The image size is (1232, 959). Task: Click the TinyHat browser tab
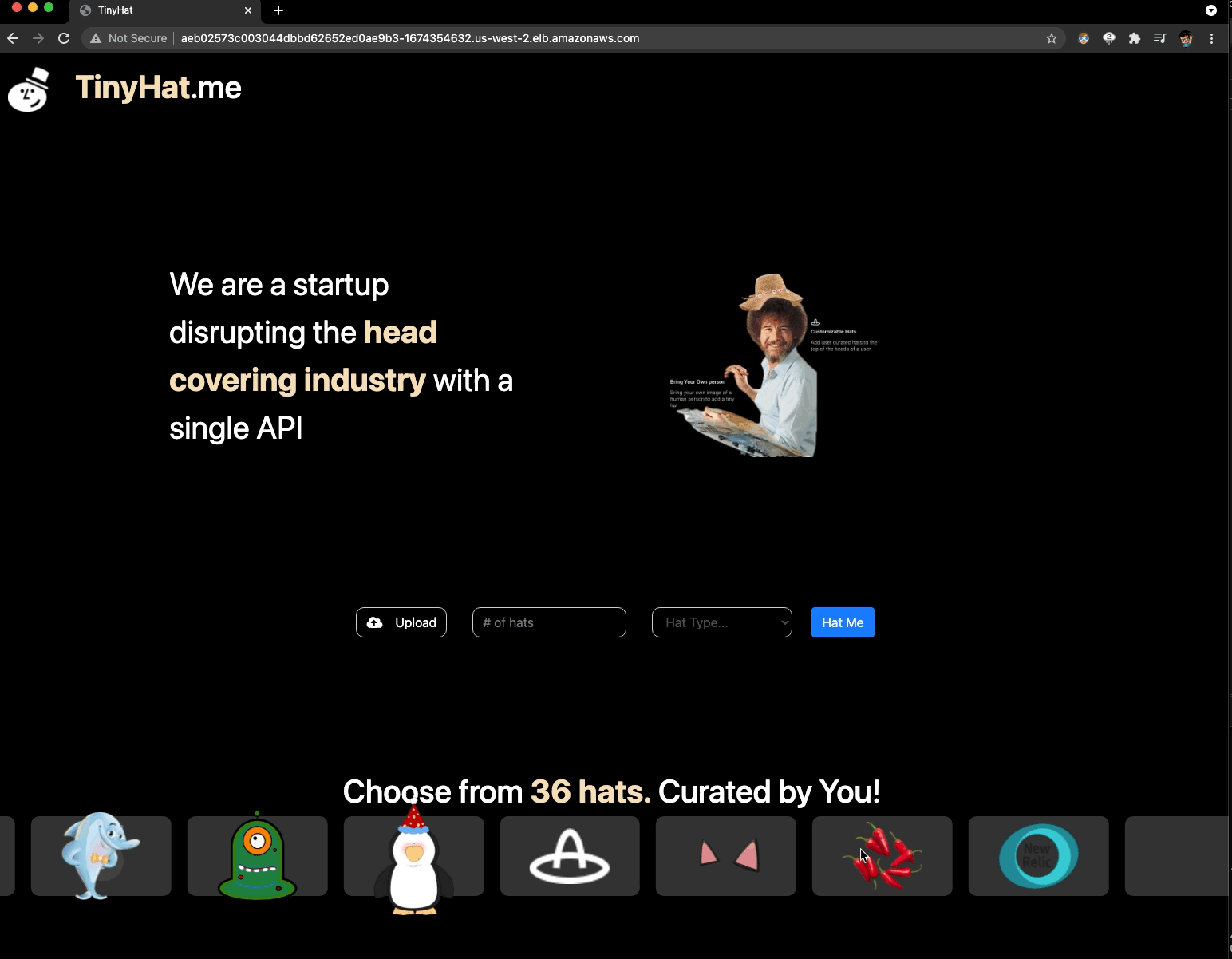point(160,10)
